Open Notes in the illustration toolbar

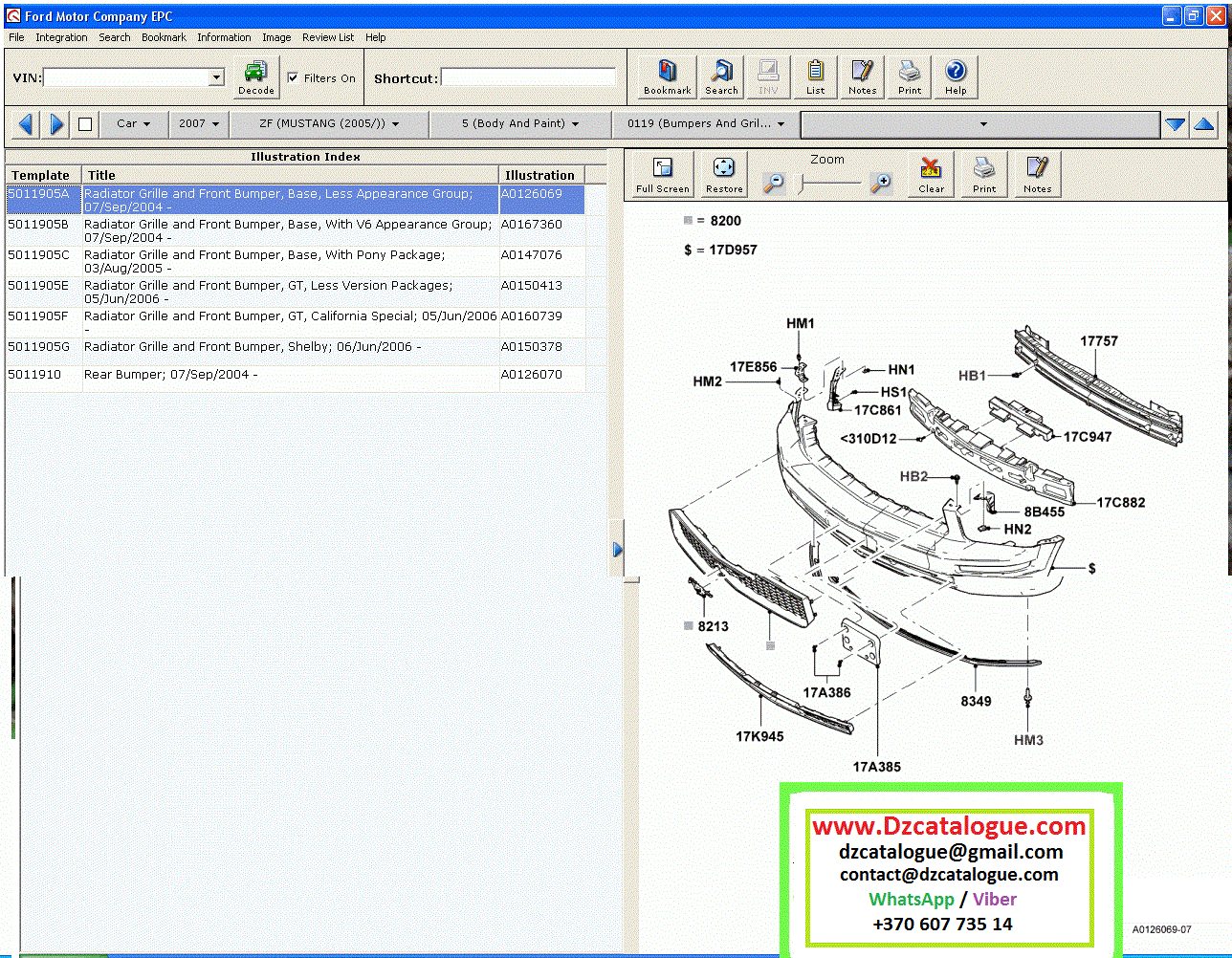[x=1037, y=174]
